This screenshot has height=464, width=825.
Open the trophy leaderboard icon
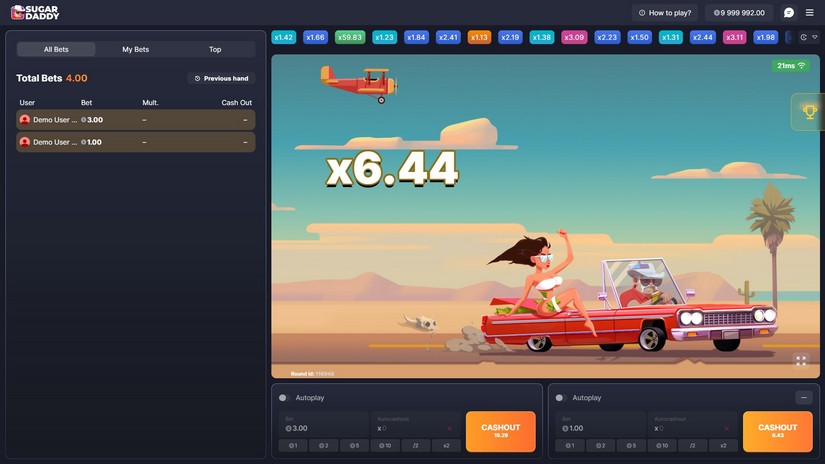pos(809,112)
